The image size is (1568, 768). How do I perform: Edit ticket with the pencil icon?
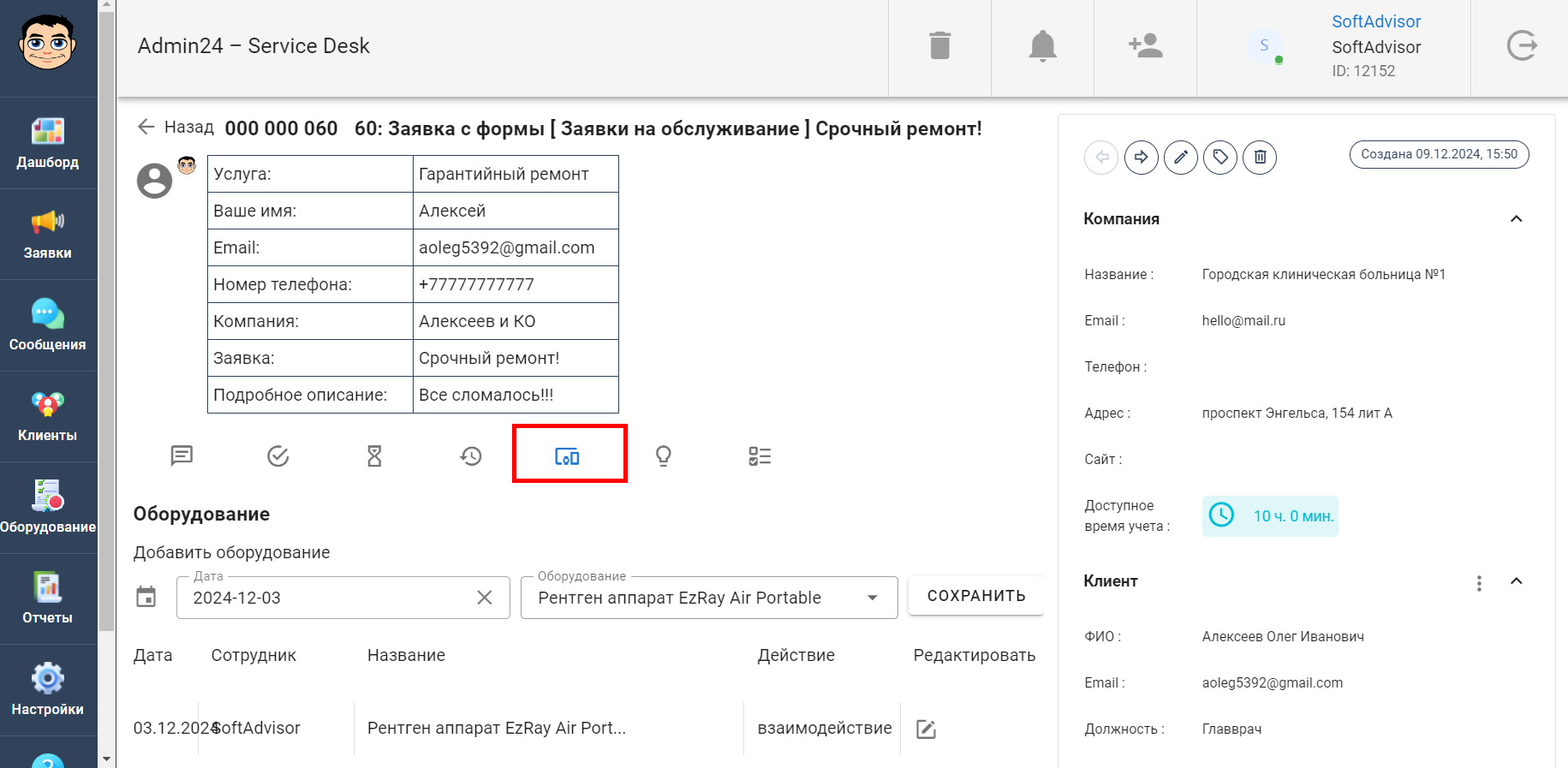tap(1180, 158)
